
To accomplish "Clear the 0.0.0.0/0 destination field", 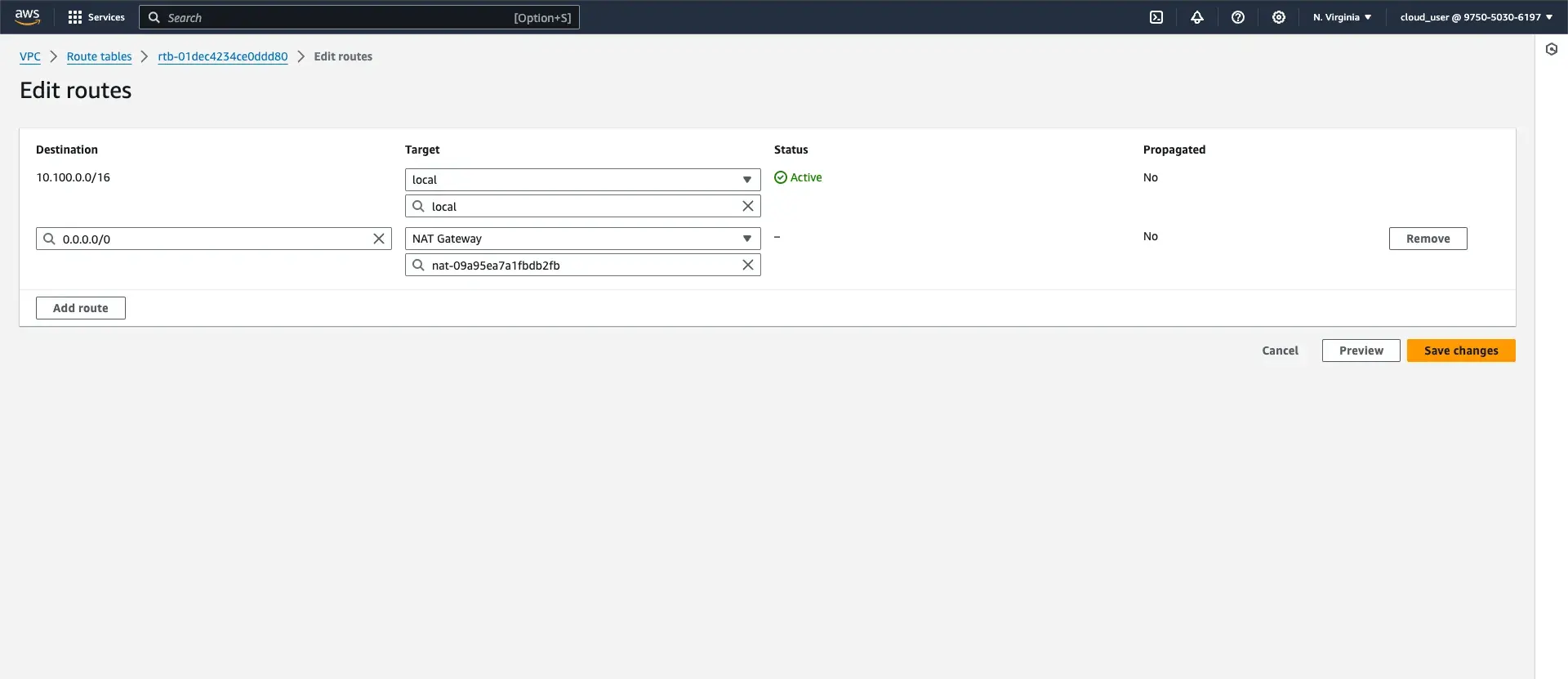I will click(x=379, y=239).
